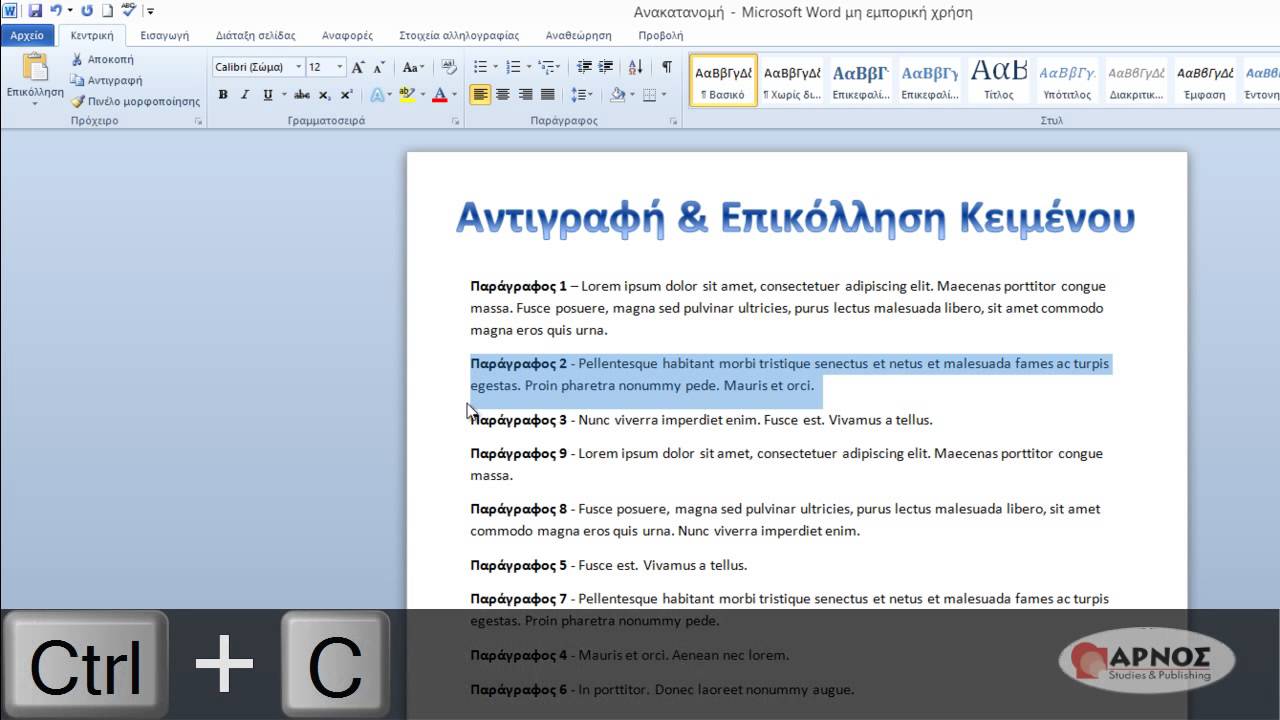Toggle Align Left paragraph button
Screen dimensions: 1280x720
tap(480, 95)
